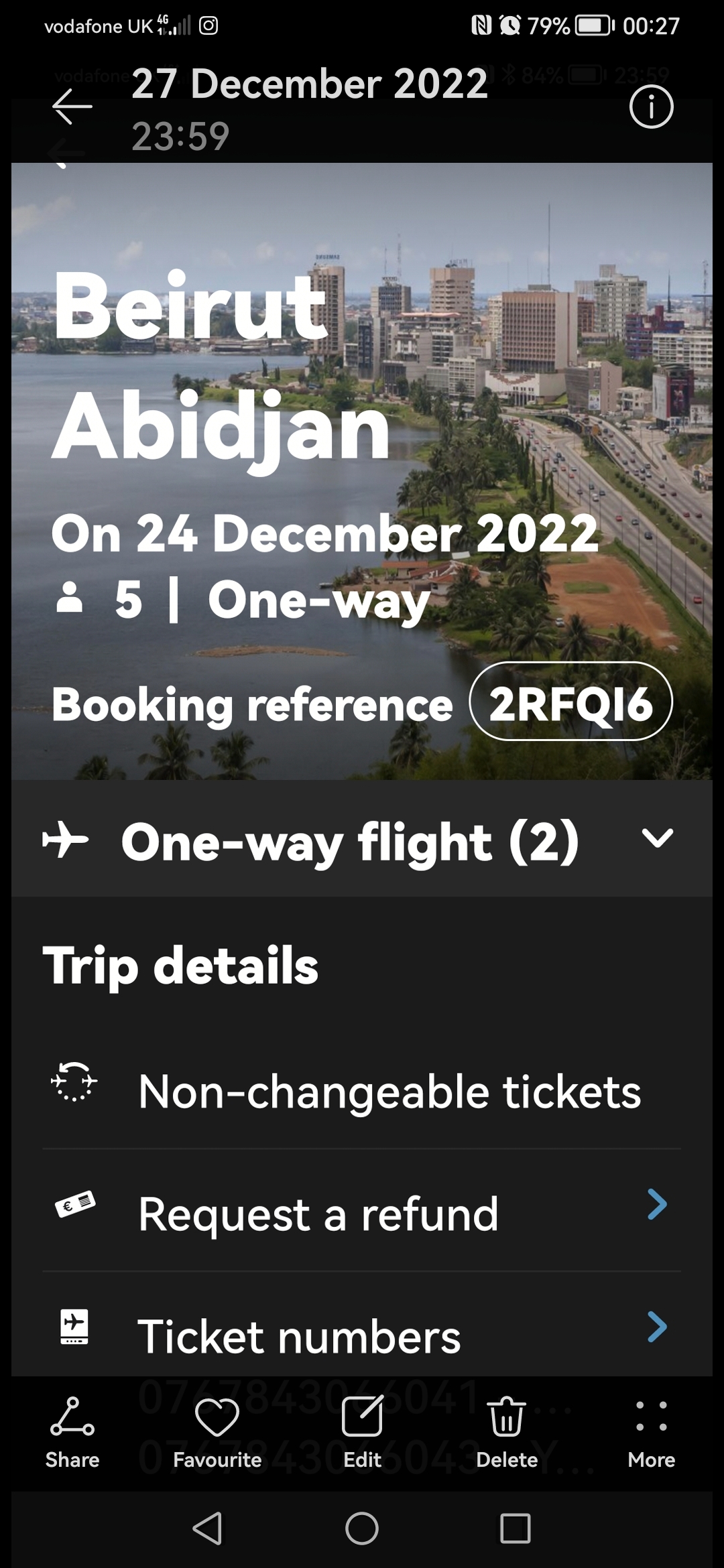Tap the Edit icon
The image size is (724, 1568).
(362, 1426)
